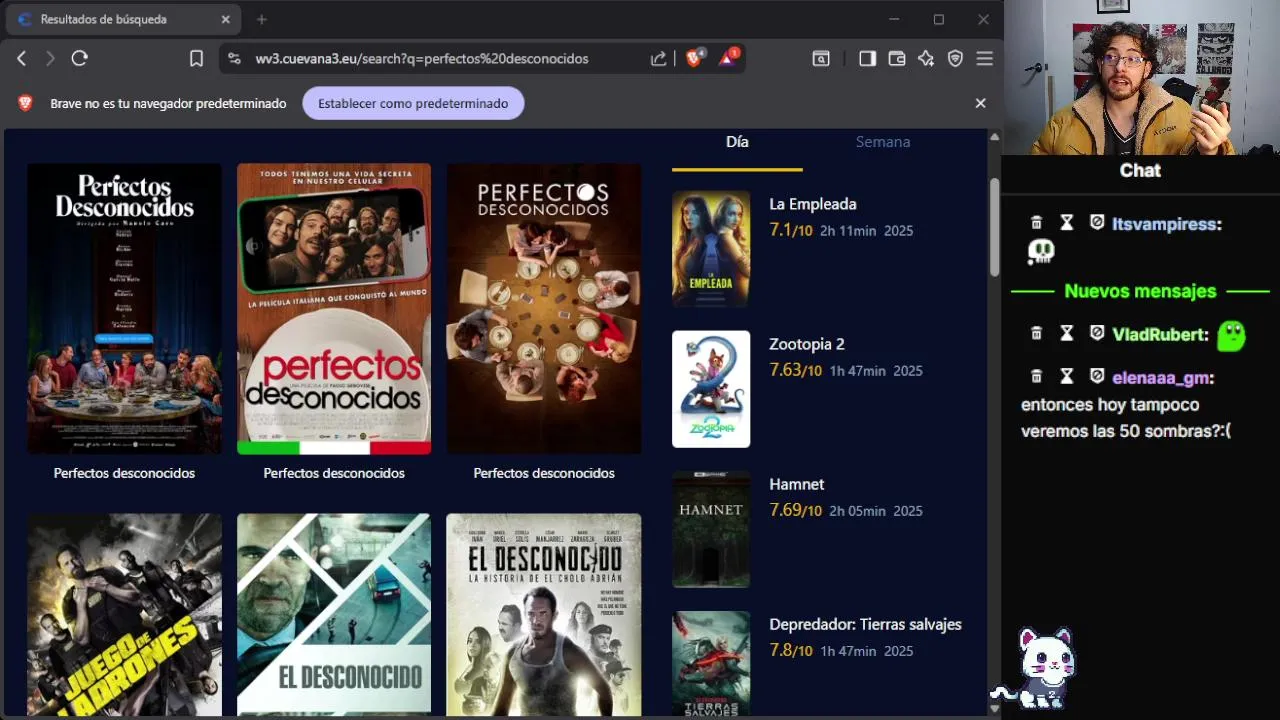
Task: Open Brave Rewards triangle icon
Action: (x=728, y=57)
